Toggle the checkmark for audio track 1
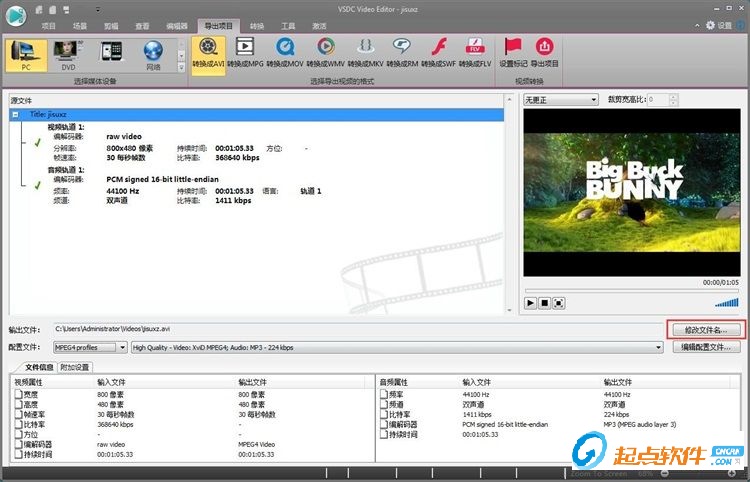This screenshot has width=750, height=482. [37, 185]
